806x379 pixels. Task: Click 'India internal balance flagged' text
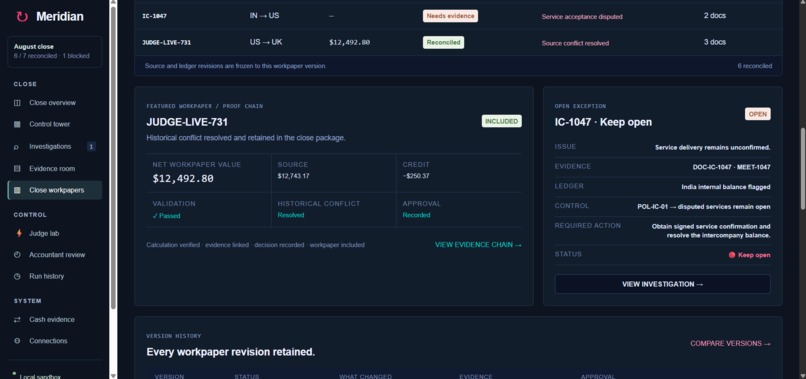[726, 187]
